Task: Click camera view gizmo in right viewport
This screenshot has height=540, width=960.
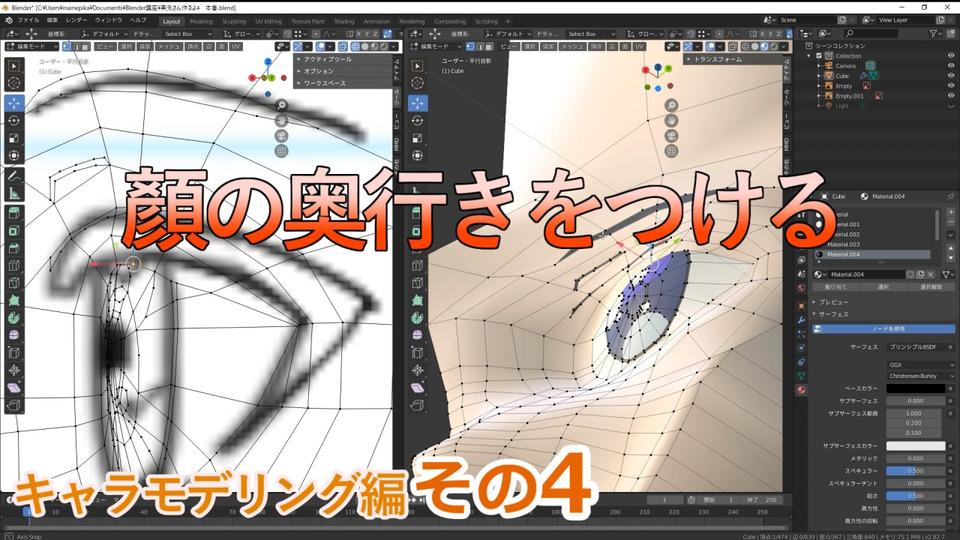Action: 672,135
